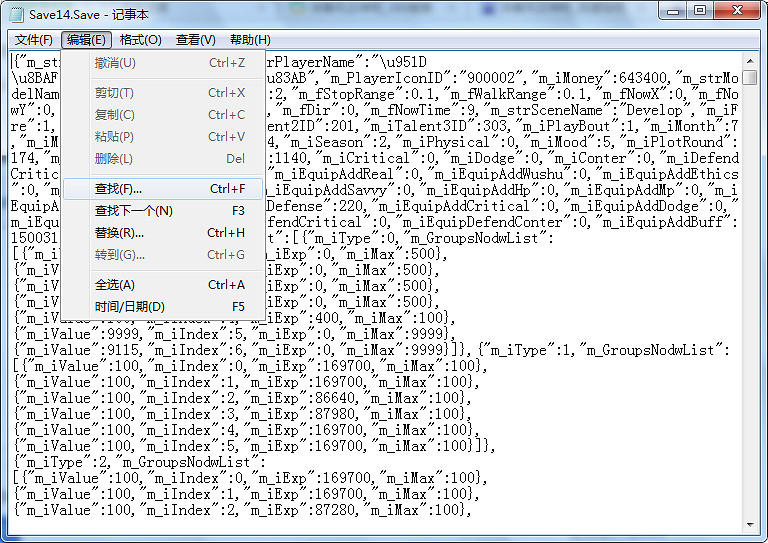Maximize the Notepad window
This screenshot has width=768, height=543.
[x=701, y=11]
